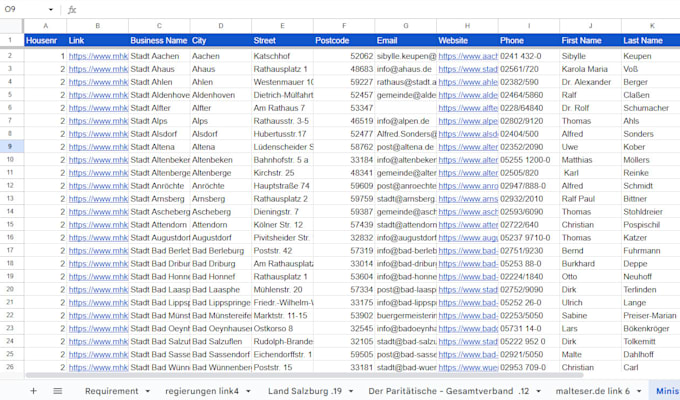Select first name cell Burkhard
680x400 pixels.
[x=591, y=264]
